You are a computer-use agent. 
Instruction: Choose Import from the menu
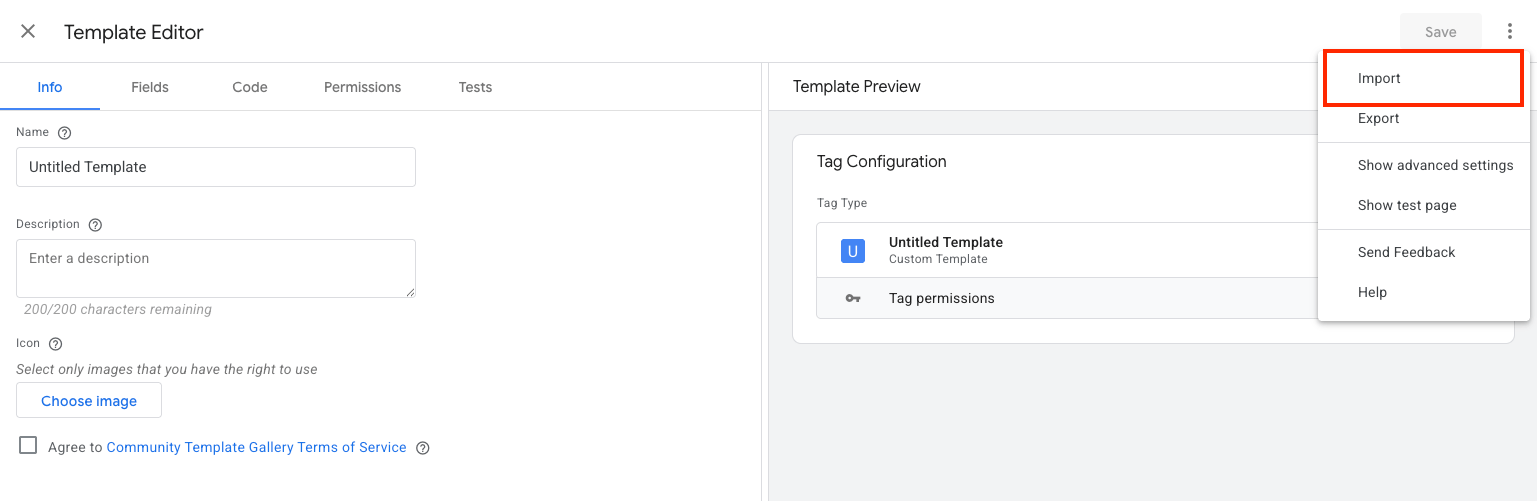click(1379, 78)
